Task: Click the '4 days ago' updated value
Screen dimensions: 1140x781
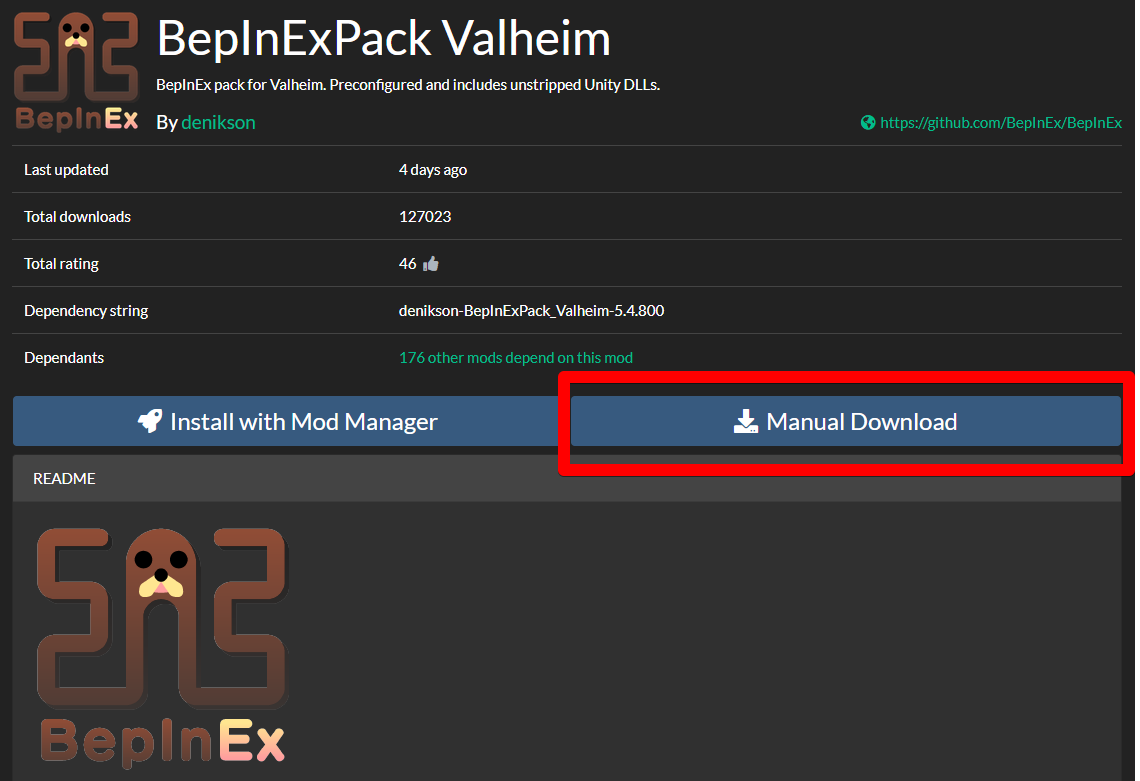Action: pyautogui.click(x=433, y=170)
